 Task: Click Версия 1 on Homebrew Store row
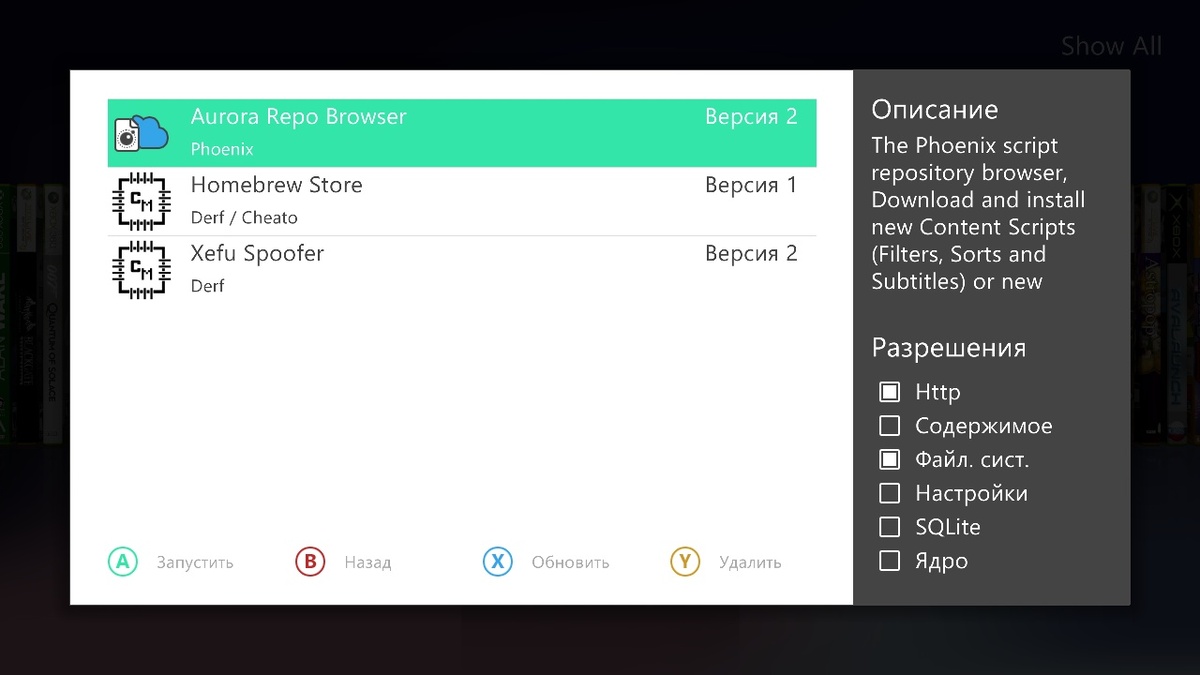[x=751, y=185]
